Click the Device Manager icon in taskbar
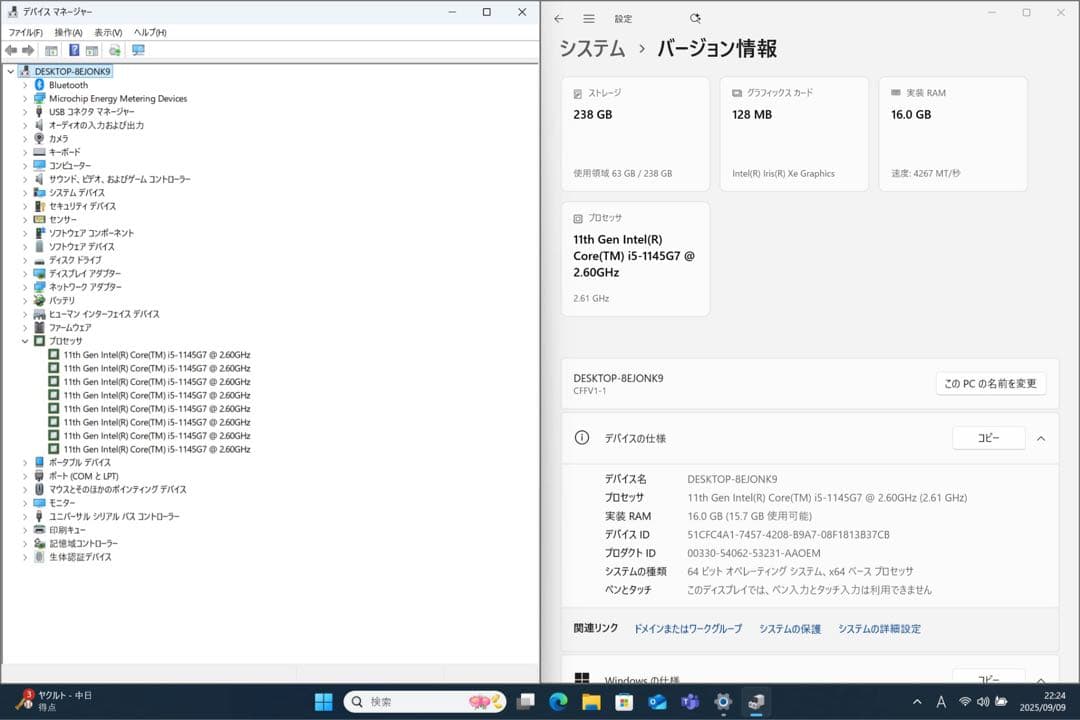 756,701
